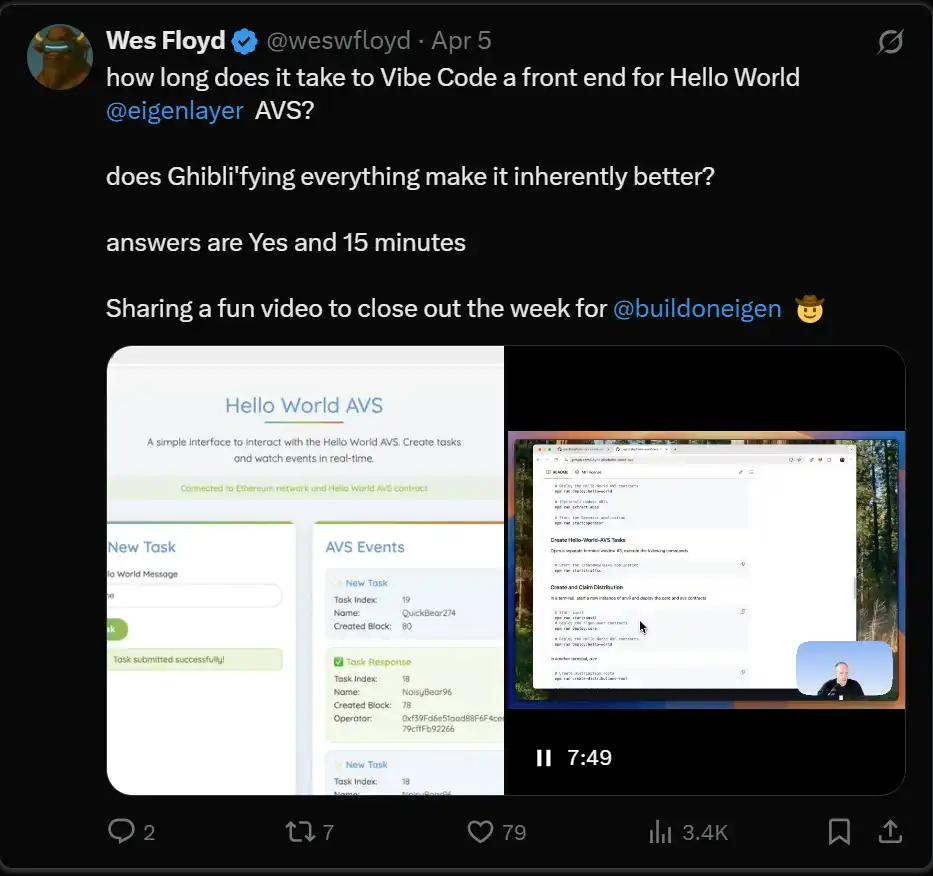Click the Hello World Message input field
This screenshot has height=876, width=933.
(x=194, y=595)
